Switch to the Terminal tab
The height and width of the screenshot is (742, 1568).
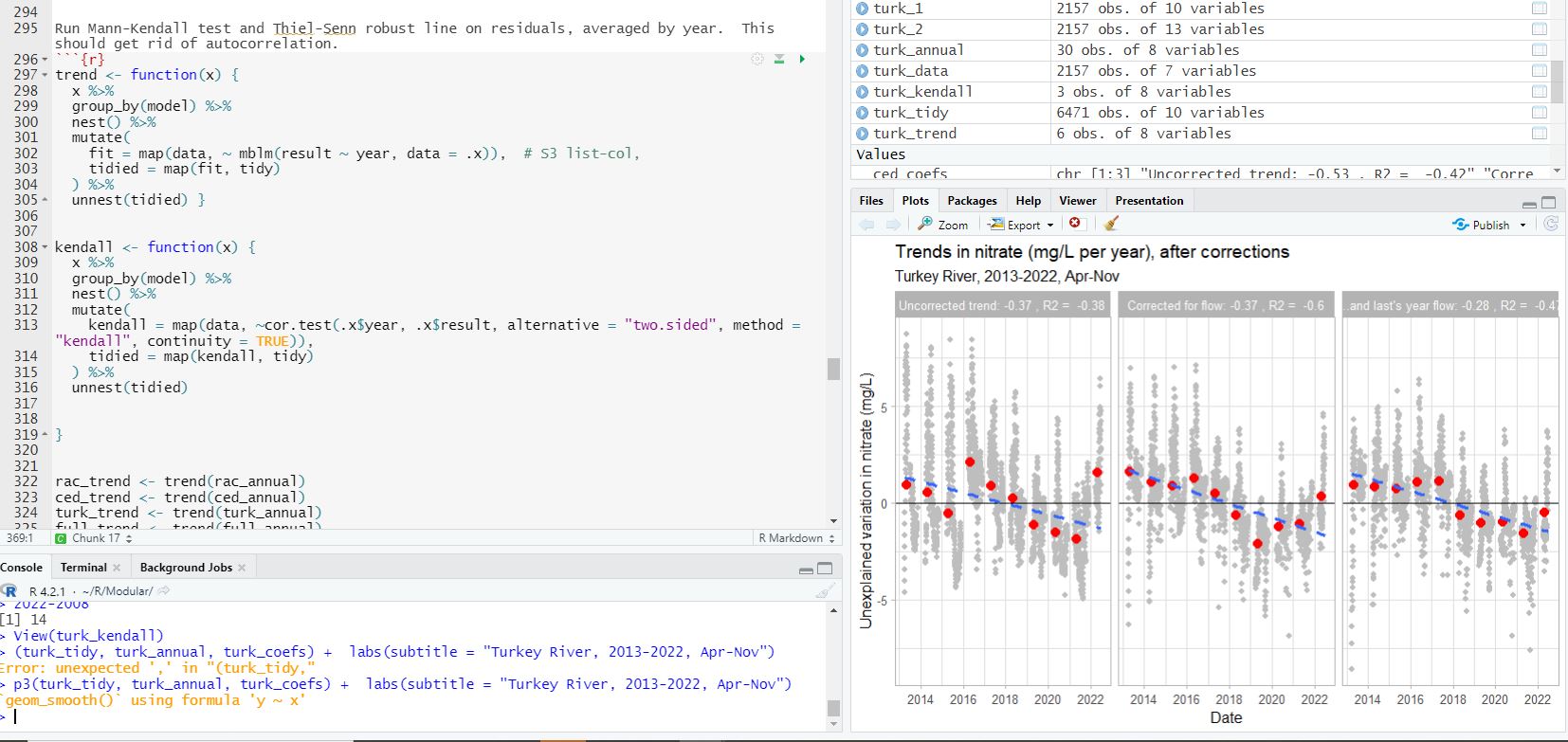[83, 568]
